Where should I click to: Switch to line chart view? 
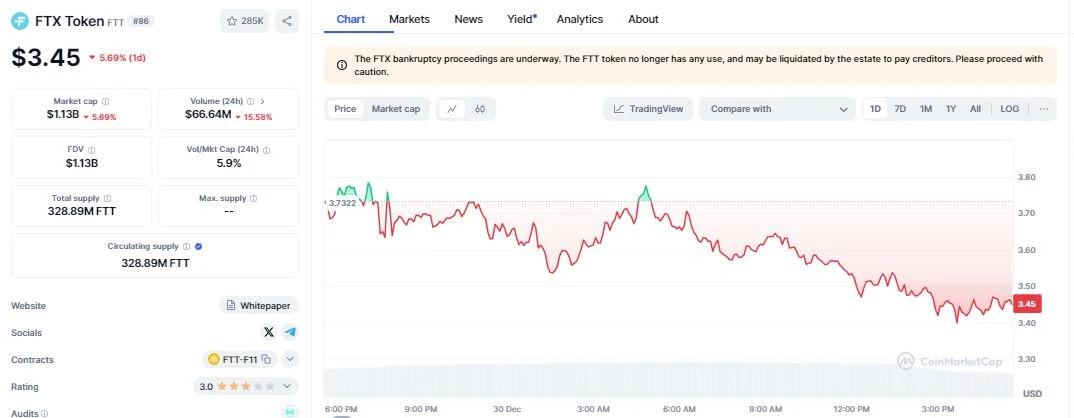452,109
